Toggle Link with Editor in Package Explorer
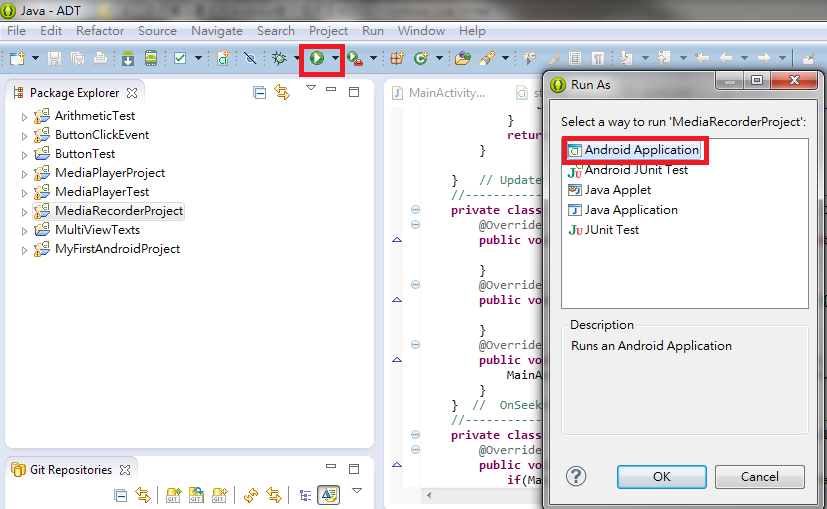The width and height of the screenshot is (827, 509). pos(282,93)
